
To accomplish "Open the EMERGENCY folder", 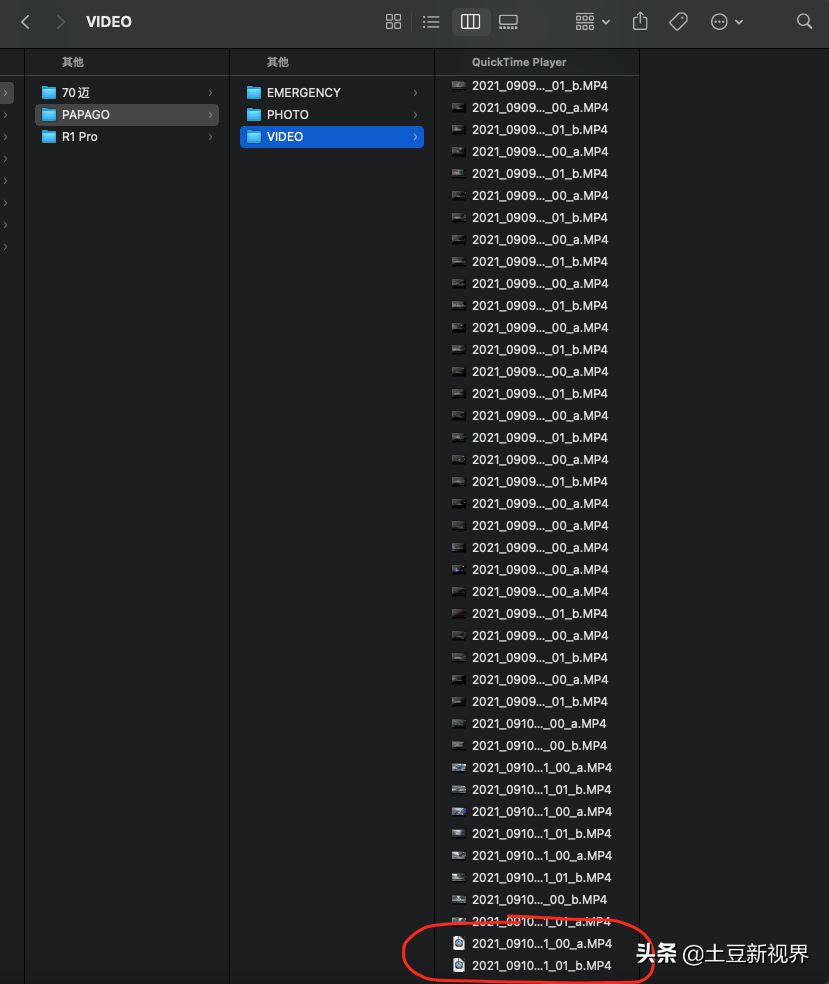I will [303, 93].
